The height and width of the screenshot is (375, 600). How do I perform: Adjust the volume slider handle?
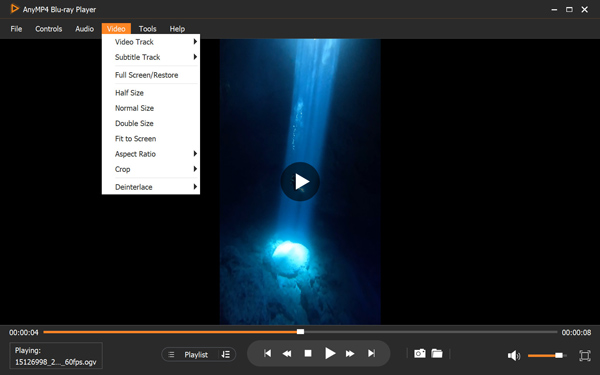click(559, 355)
